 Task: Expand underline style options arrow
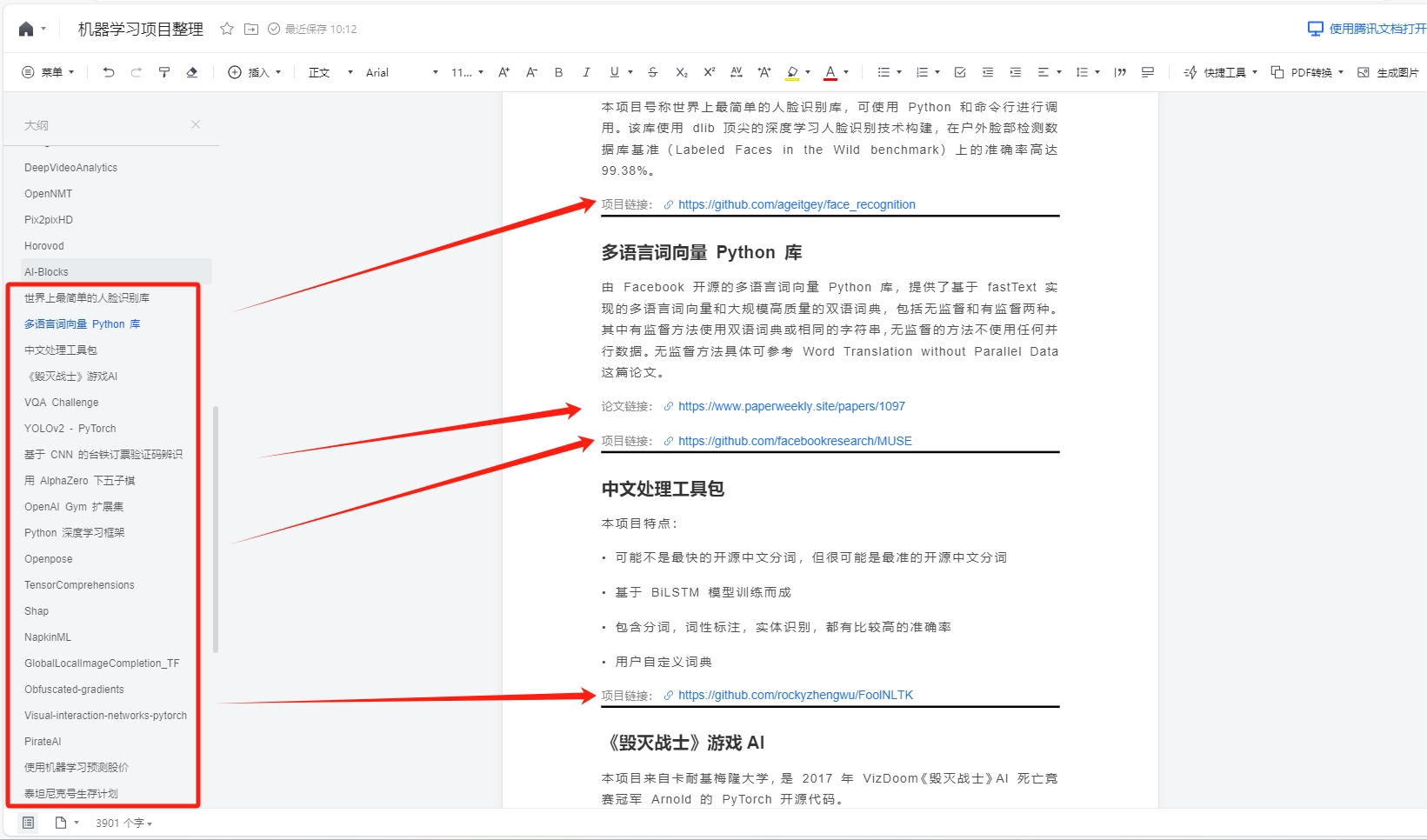pyautogui.click(x=630, y=72)
